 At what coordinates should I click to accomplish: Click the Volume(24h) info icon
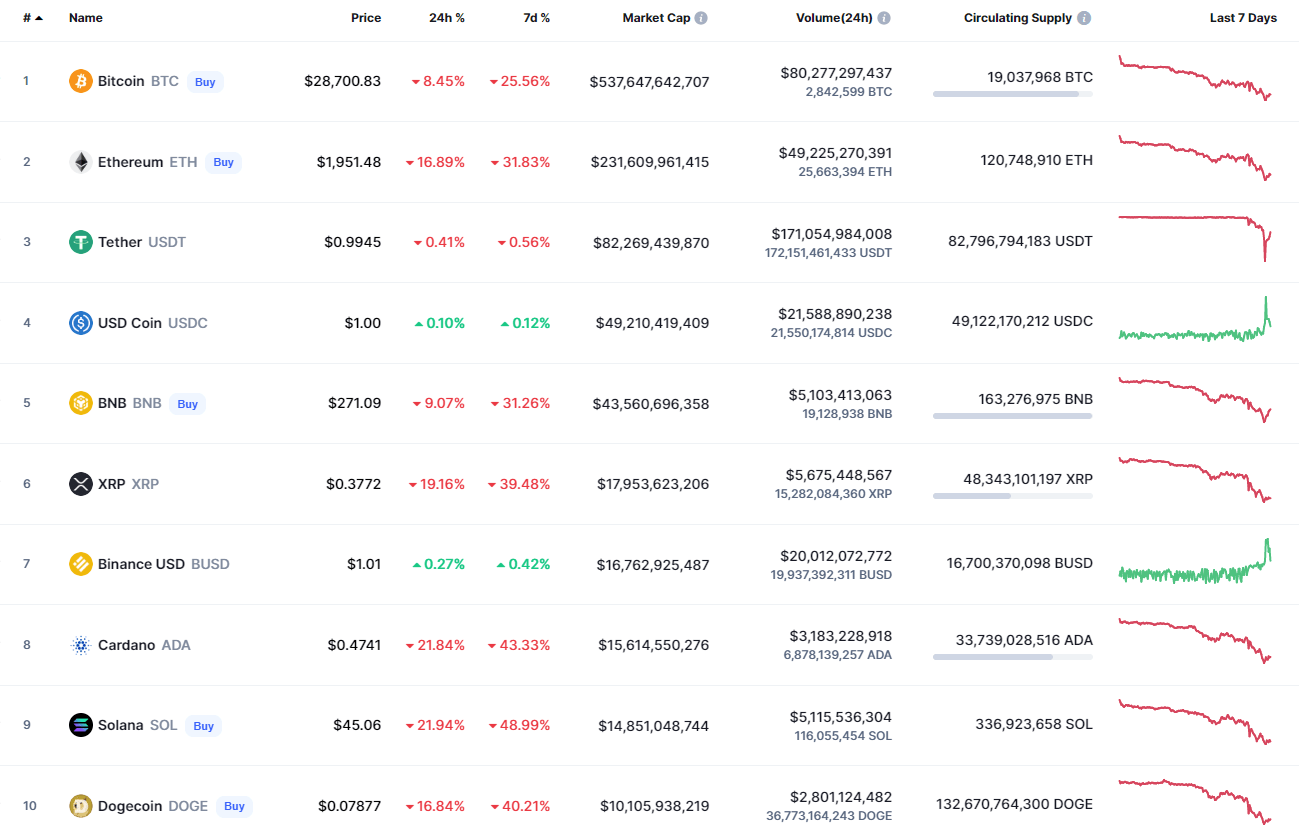[884, 18]
